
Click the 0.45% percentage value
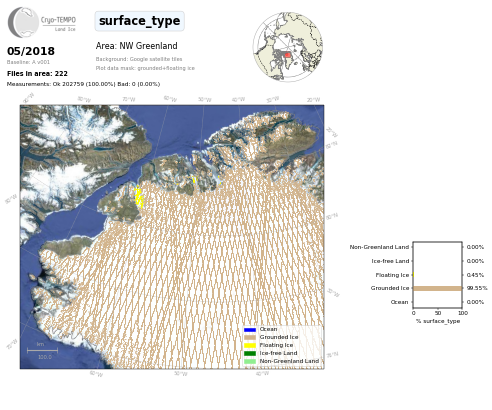[475, 275]
